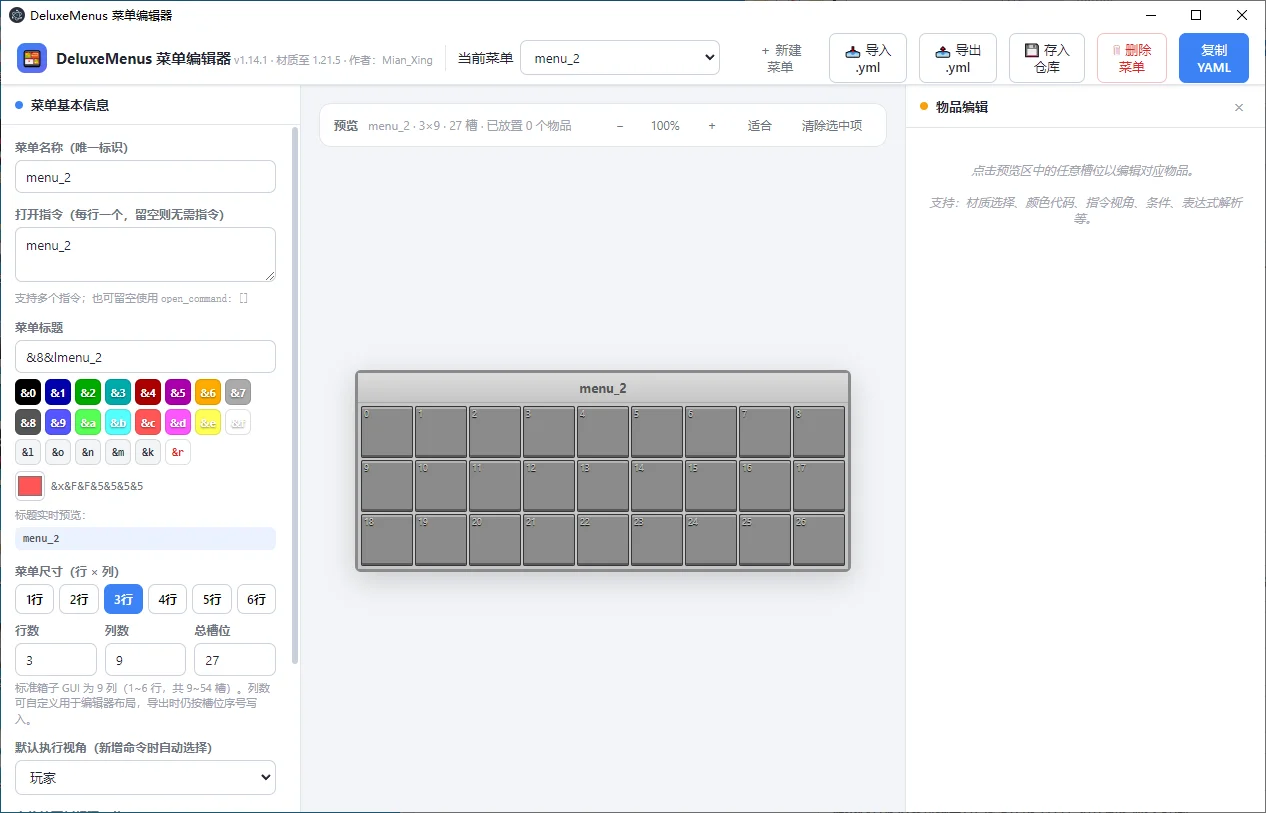Viewport: 1266px width, 813px height.
Task: Insert the &l bold format code
Action: (28, 452)
